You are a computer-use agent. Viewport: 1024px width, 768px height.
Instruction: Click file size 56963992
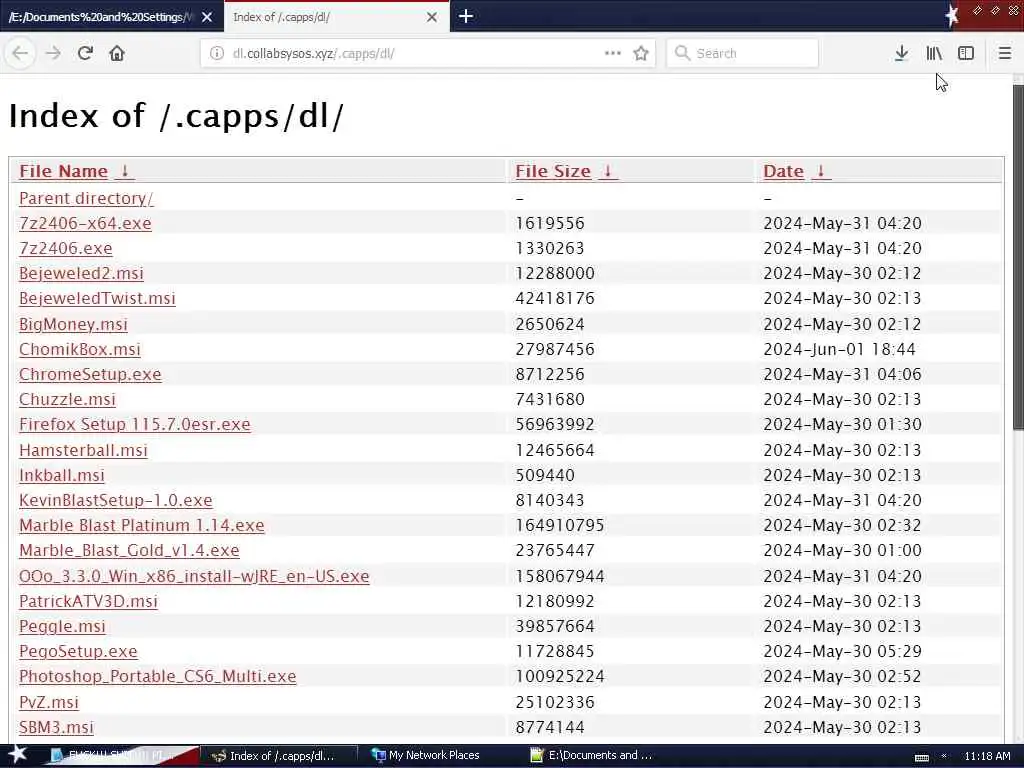pos(554,424)
